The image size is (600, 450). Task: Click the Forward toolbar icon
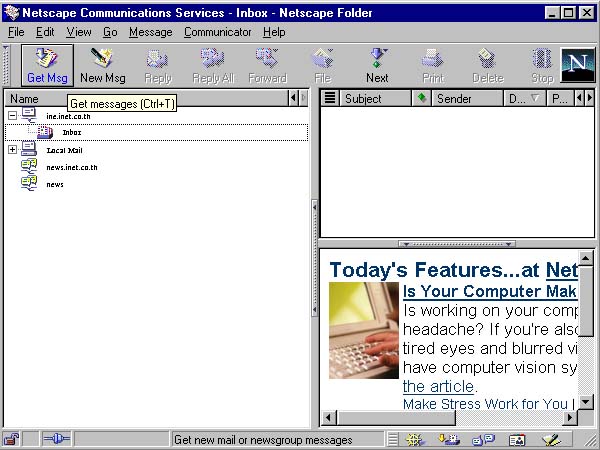tap(267, 65)
